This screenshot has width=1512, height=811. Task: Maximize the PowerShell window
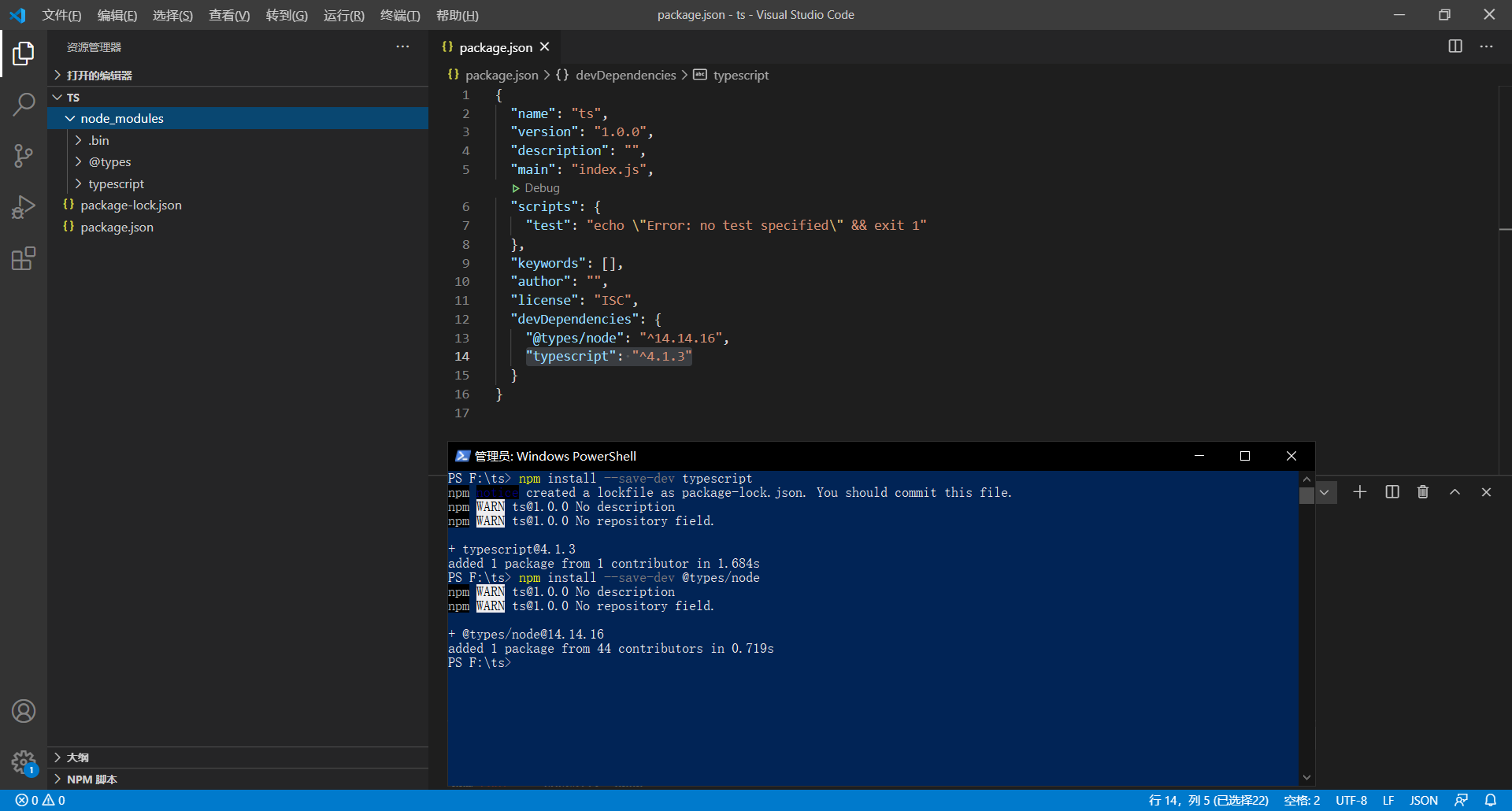coord(1245,456)
